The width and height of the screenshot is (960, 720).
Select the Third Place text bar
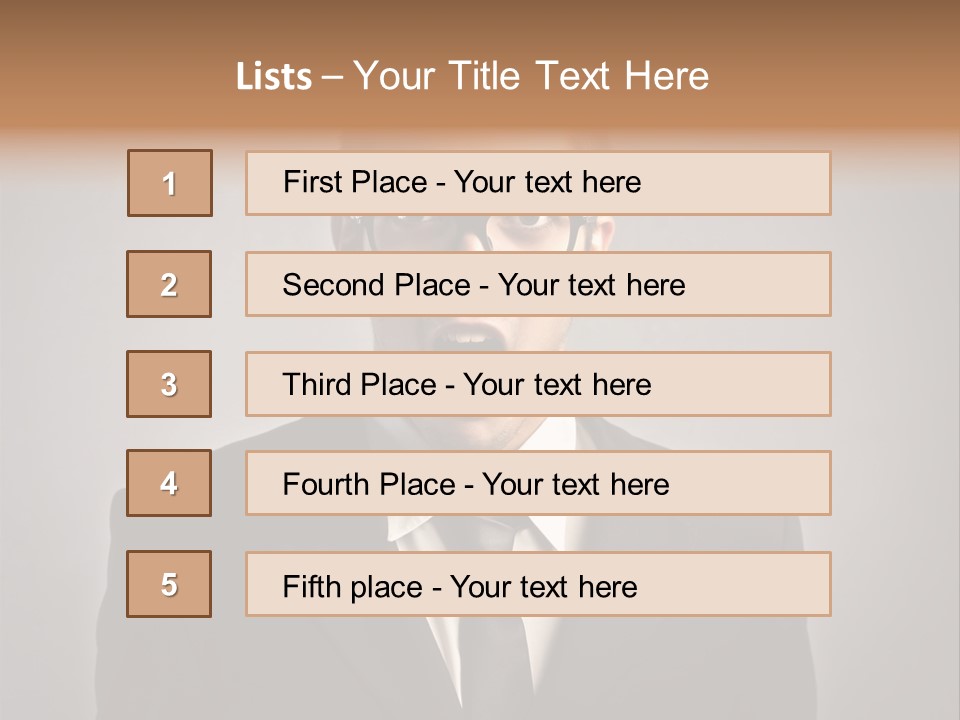coord(538,384)
